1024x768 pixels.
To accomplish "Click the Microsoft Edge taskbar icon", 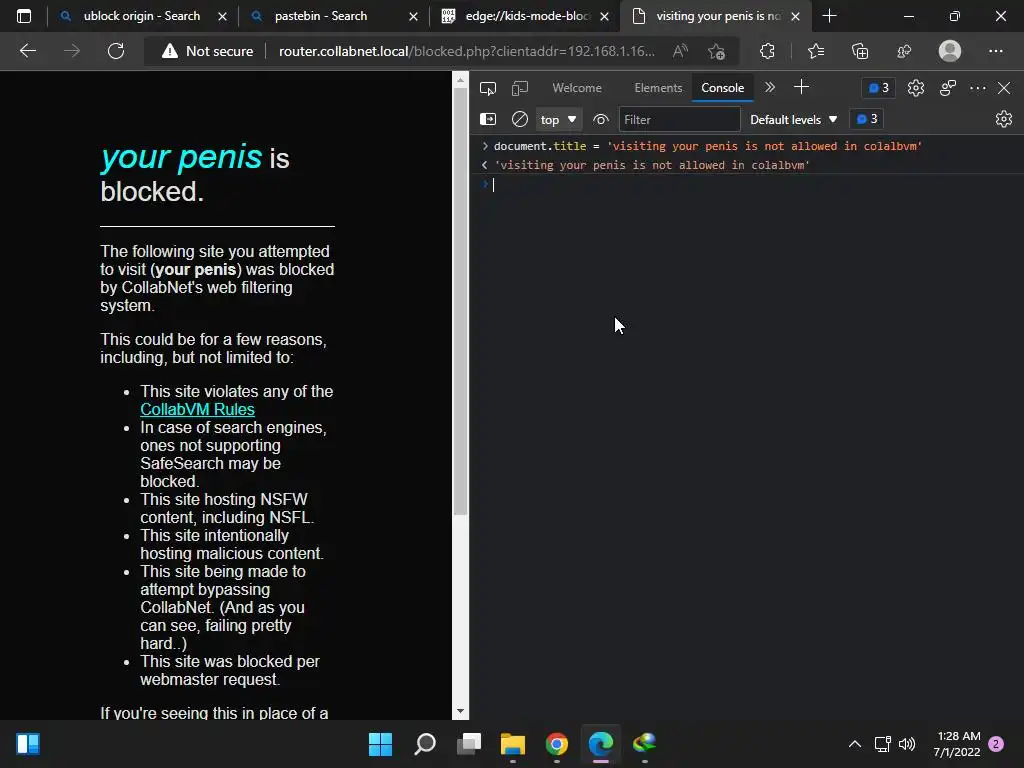I will point(601,744).
